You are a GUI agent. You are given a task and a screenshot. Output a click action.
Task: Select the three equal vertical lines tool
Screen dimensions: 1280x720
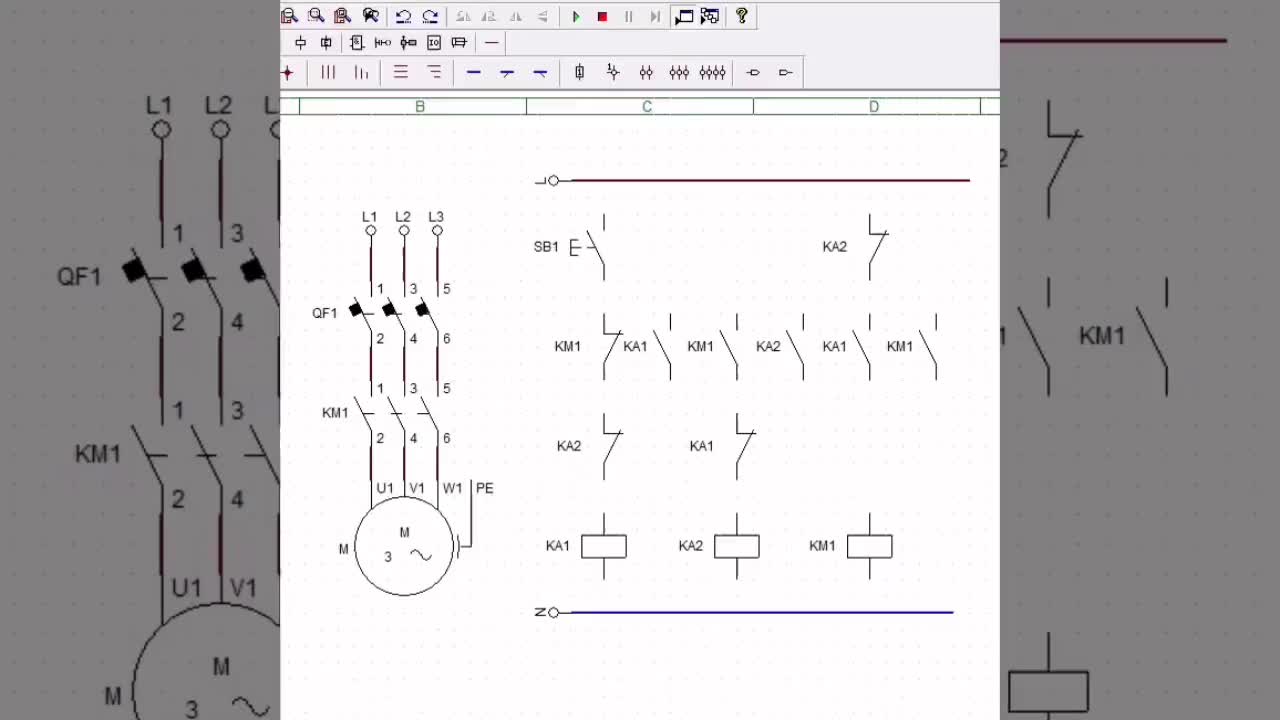click(x=328, y=72)
